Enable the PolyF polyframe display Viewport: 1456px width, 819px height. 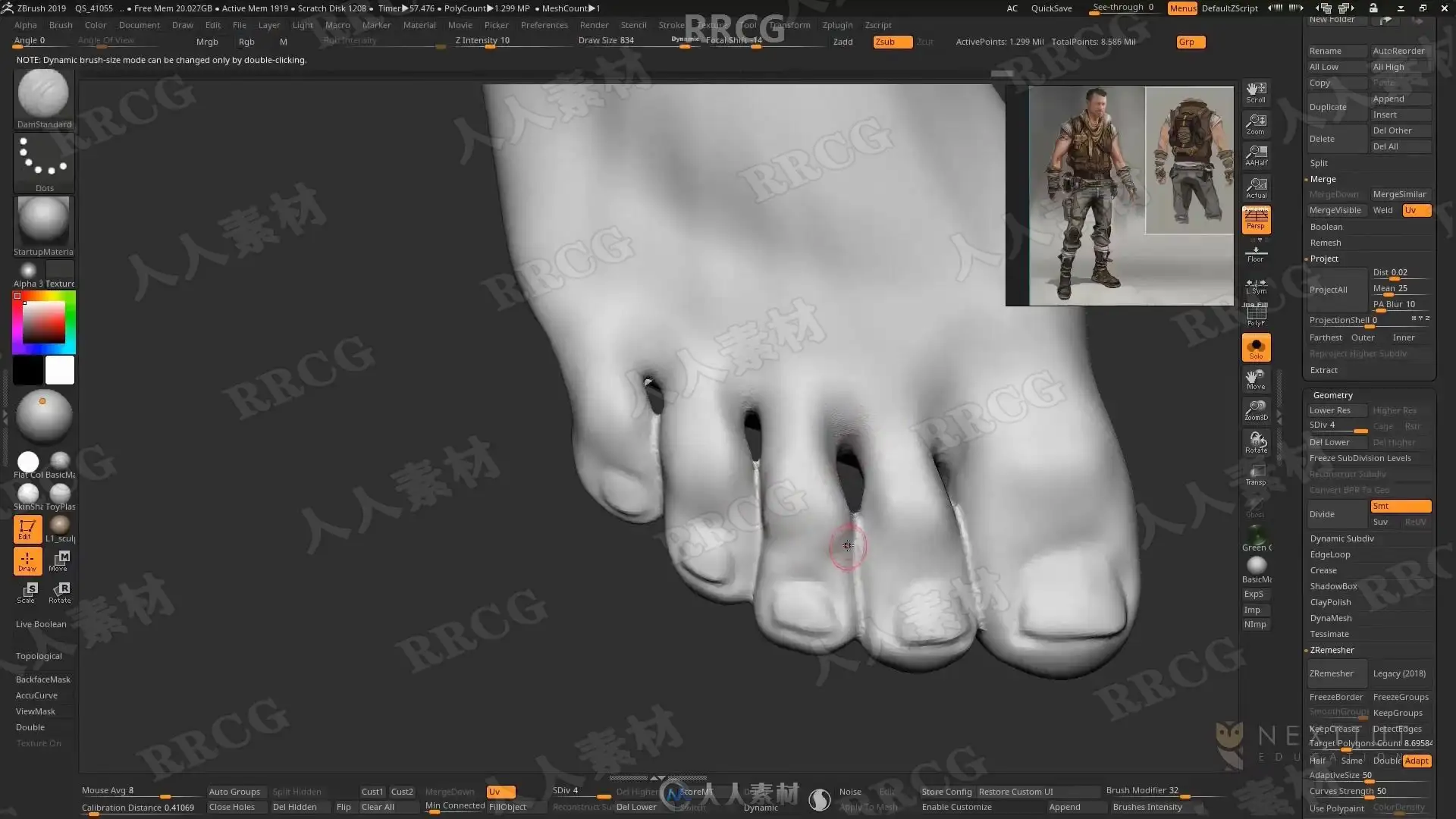(x=1256, y=315)
